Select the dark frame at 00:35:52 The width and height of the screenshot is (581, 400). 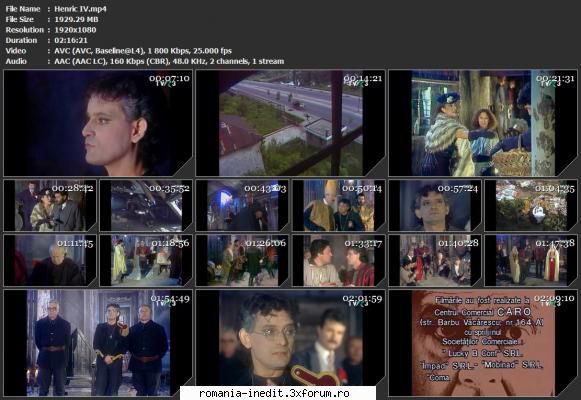pos(146,206)
